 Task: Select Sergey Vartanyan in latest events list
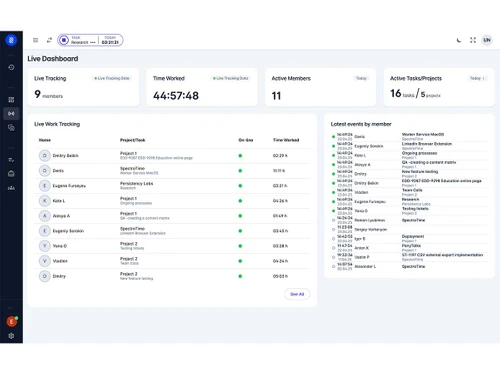coord(371,230)
